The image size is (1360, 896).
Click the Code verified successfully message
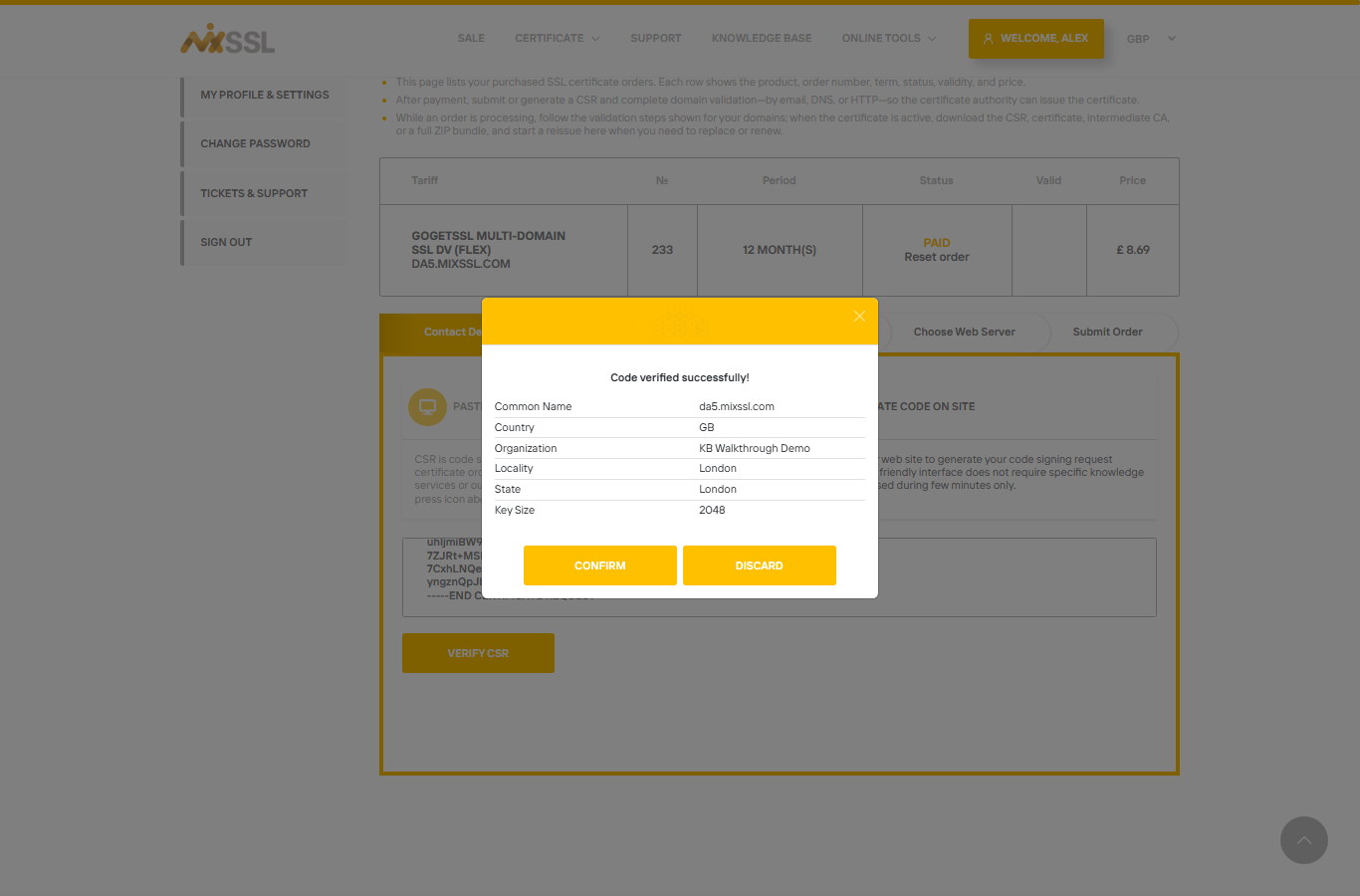[x=680, y=377]
